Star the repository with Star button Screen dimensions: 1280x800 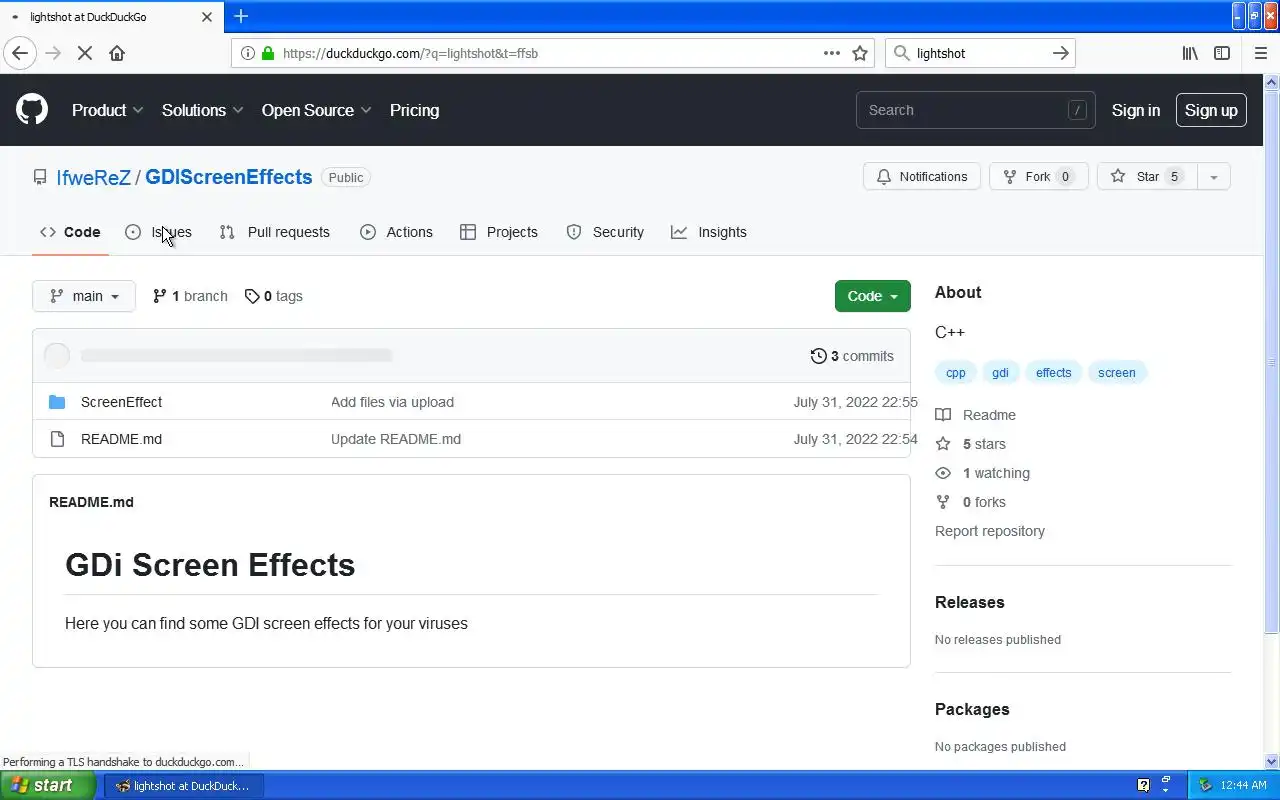tap(1147, 177)
